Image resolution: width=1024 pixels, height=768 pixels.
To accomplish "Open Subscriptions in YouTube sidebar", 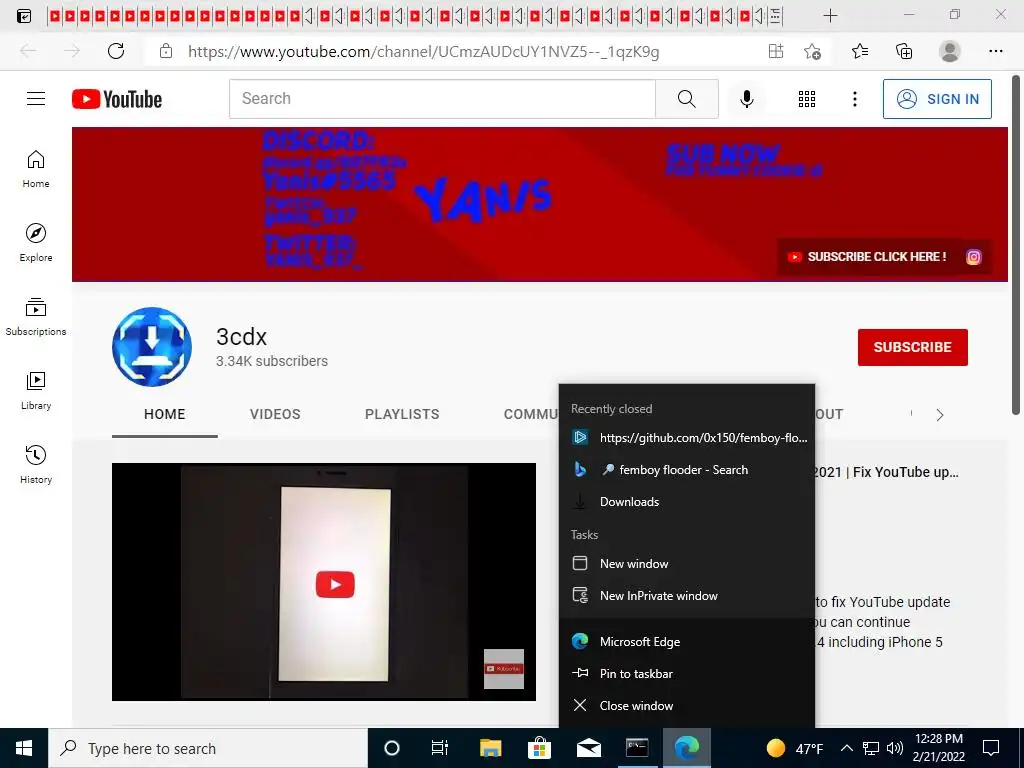I will point(36,317).
